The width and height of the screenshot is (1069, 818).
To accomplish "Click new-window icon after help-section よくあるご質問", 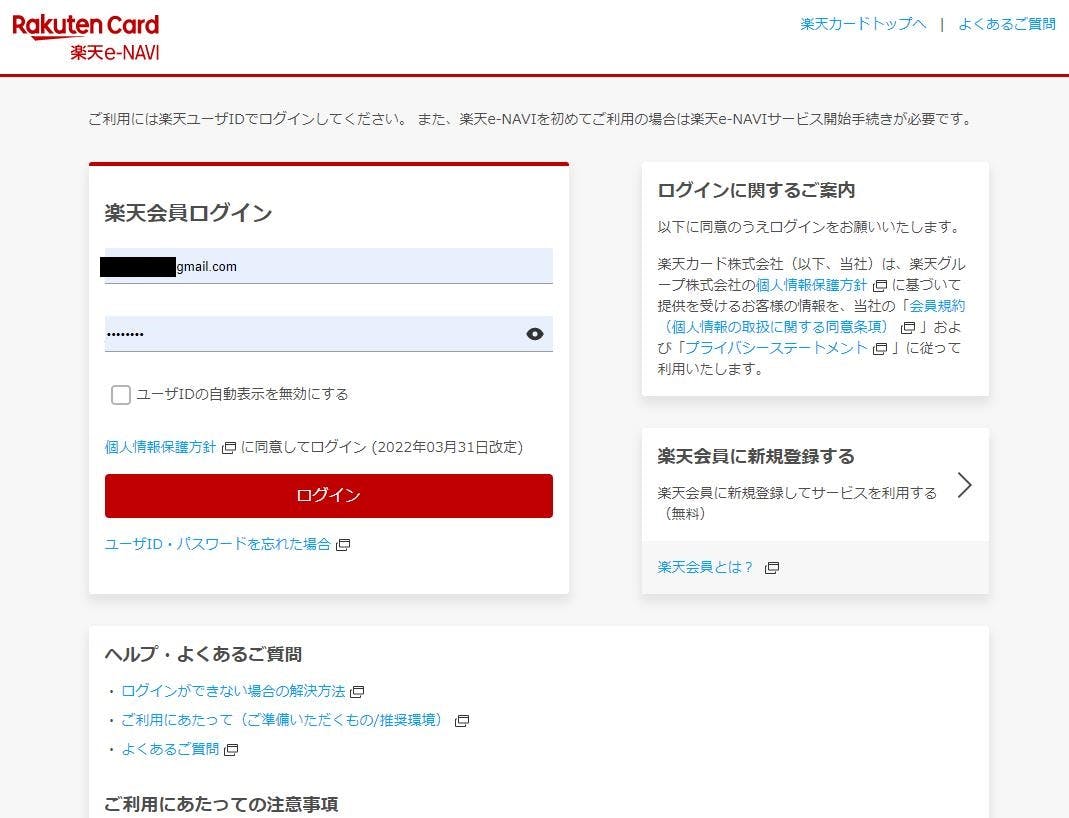I will [x=231, y=750].
